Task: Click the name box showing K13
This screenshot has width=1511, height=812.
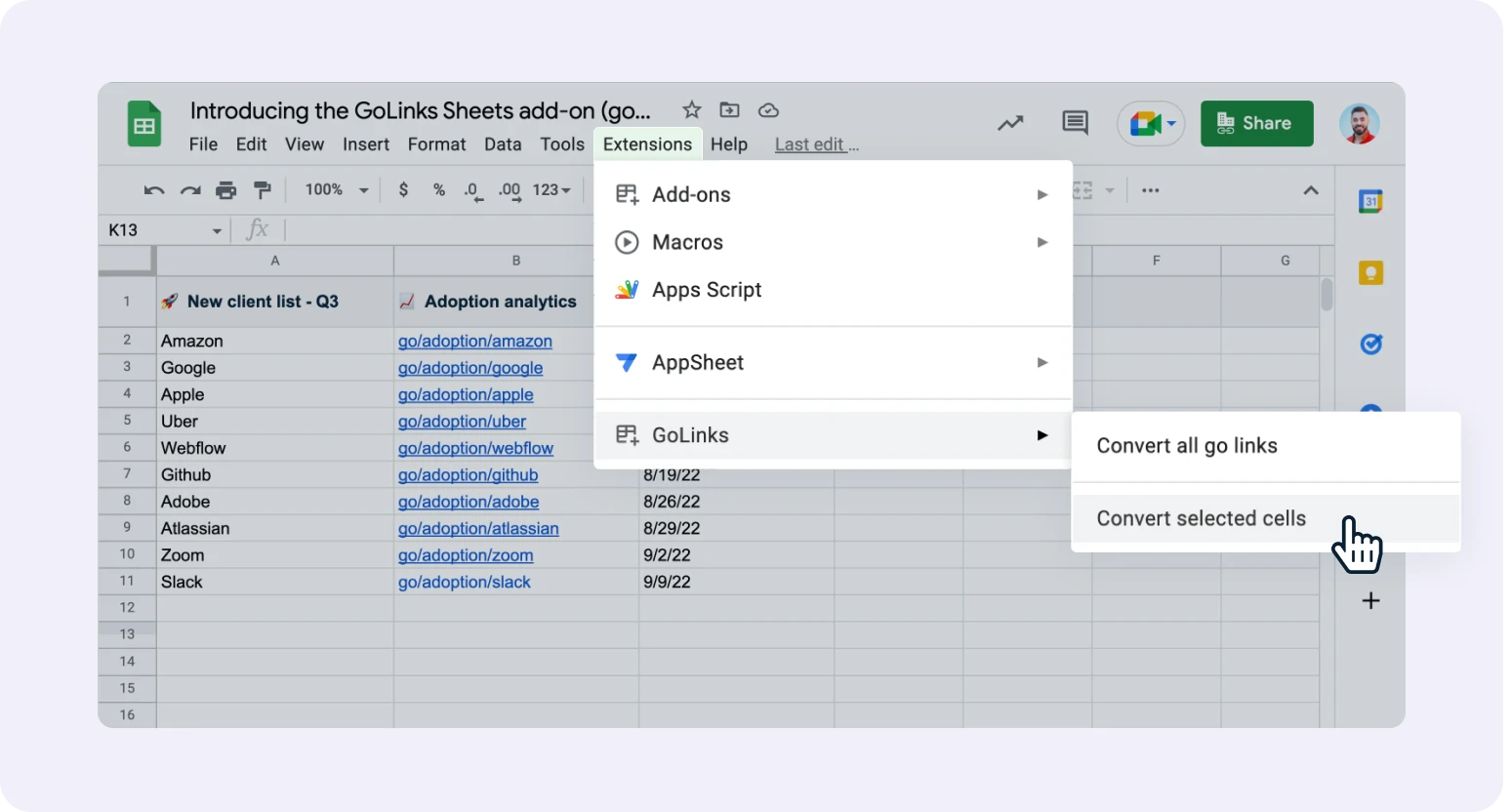Action: point(156,229)
